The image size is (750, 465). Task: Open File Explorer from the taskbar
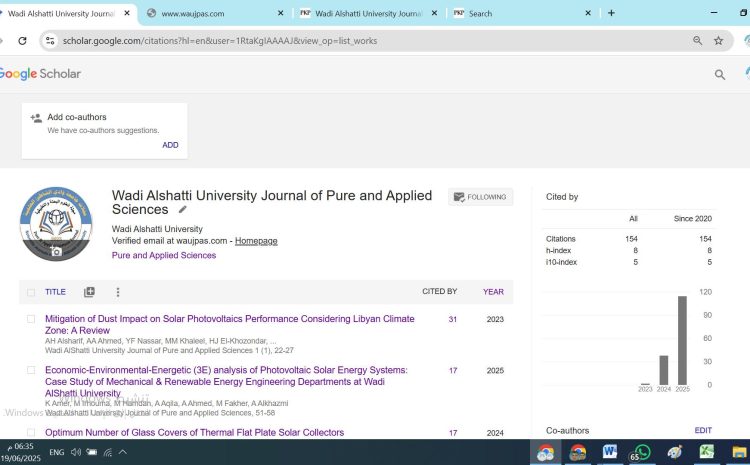click(739, 452)
